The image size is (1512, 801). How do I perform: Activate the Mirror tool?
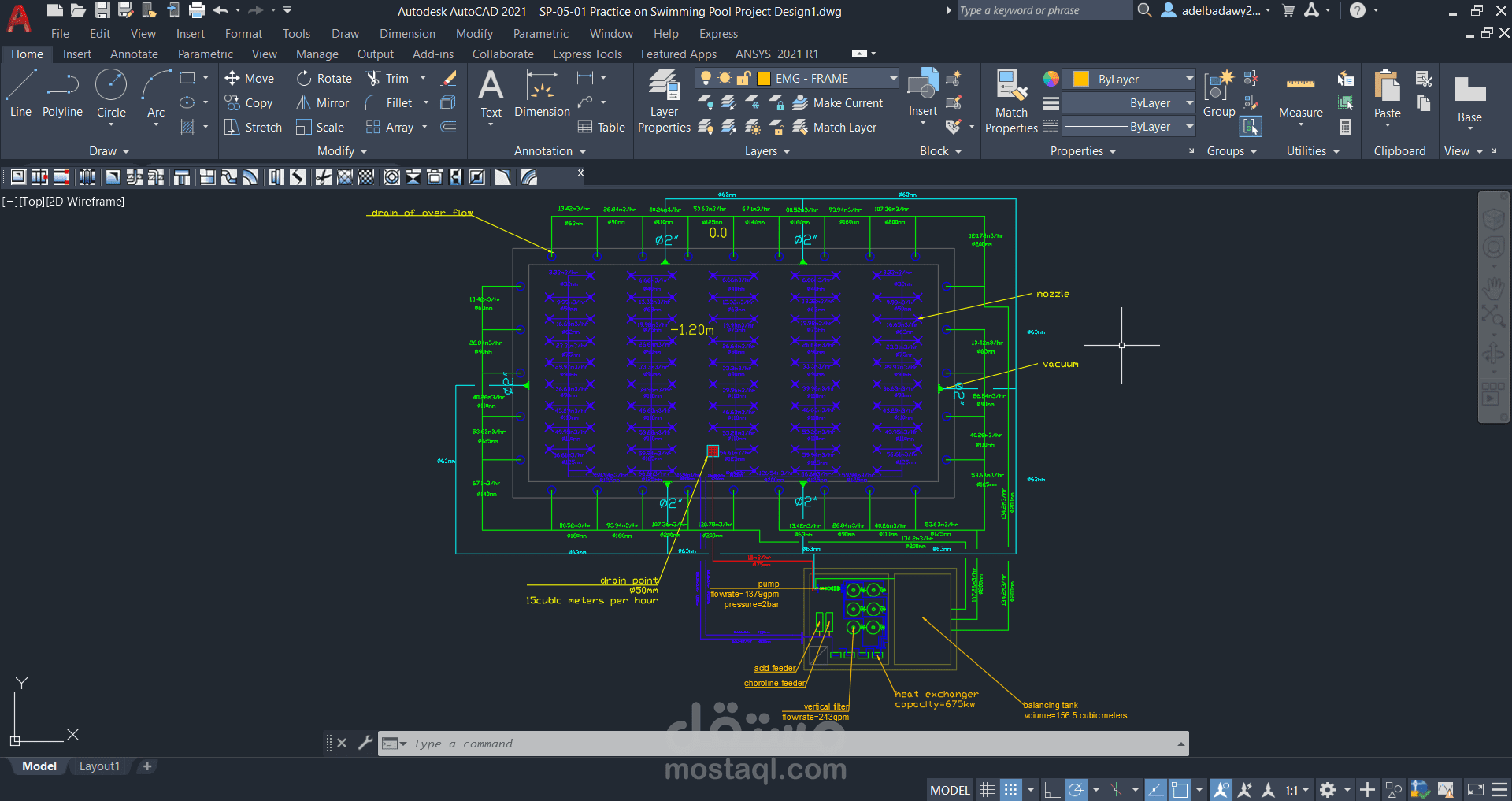tap(323, 103)
